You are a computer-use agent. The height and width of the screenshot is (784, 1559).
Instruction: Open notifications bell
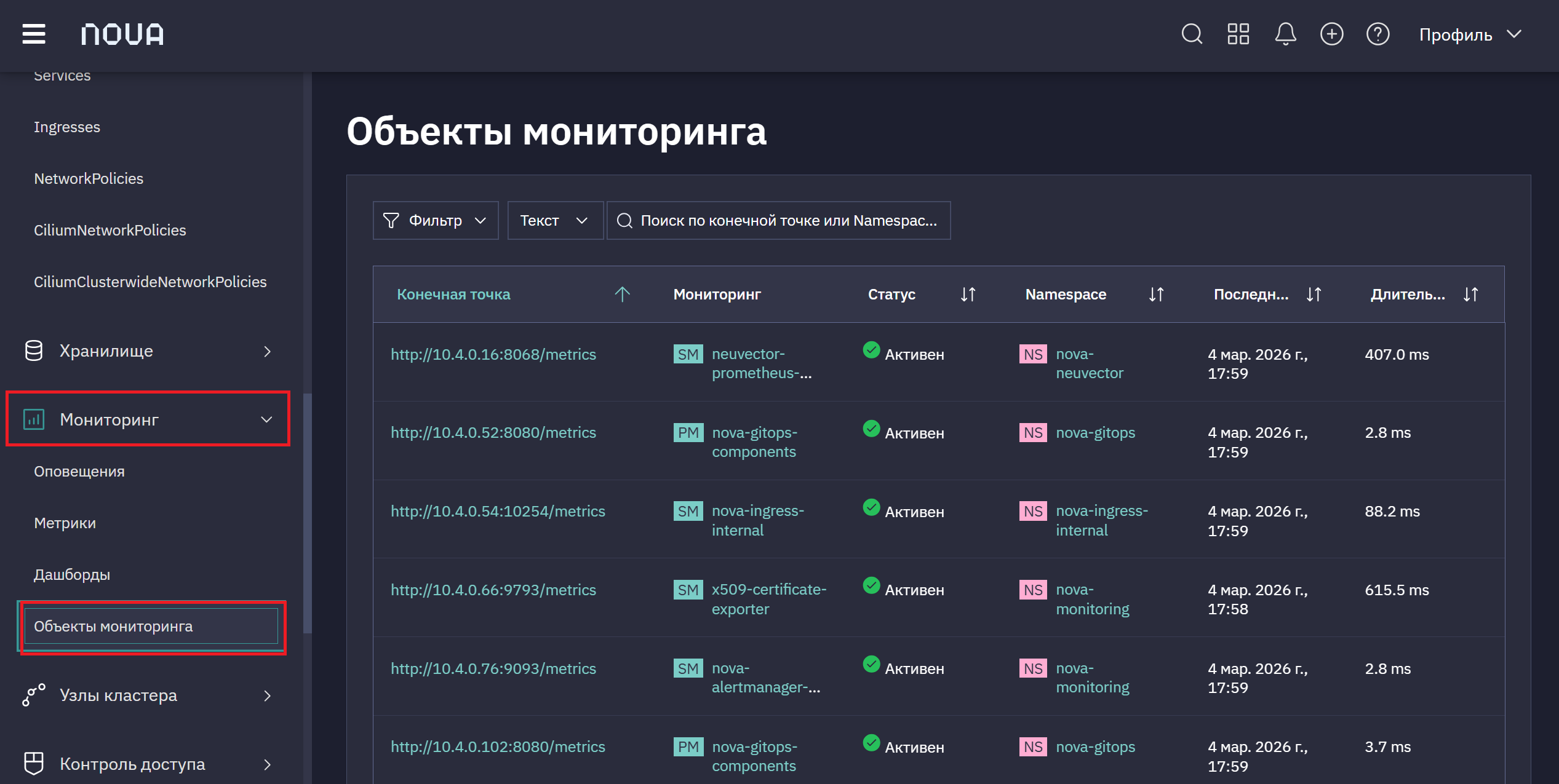tap(1285, 34)
